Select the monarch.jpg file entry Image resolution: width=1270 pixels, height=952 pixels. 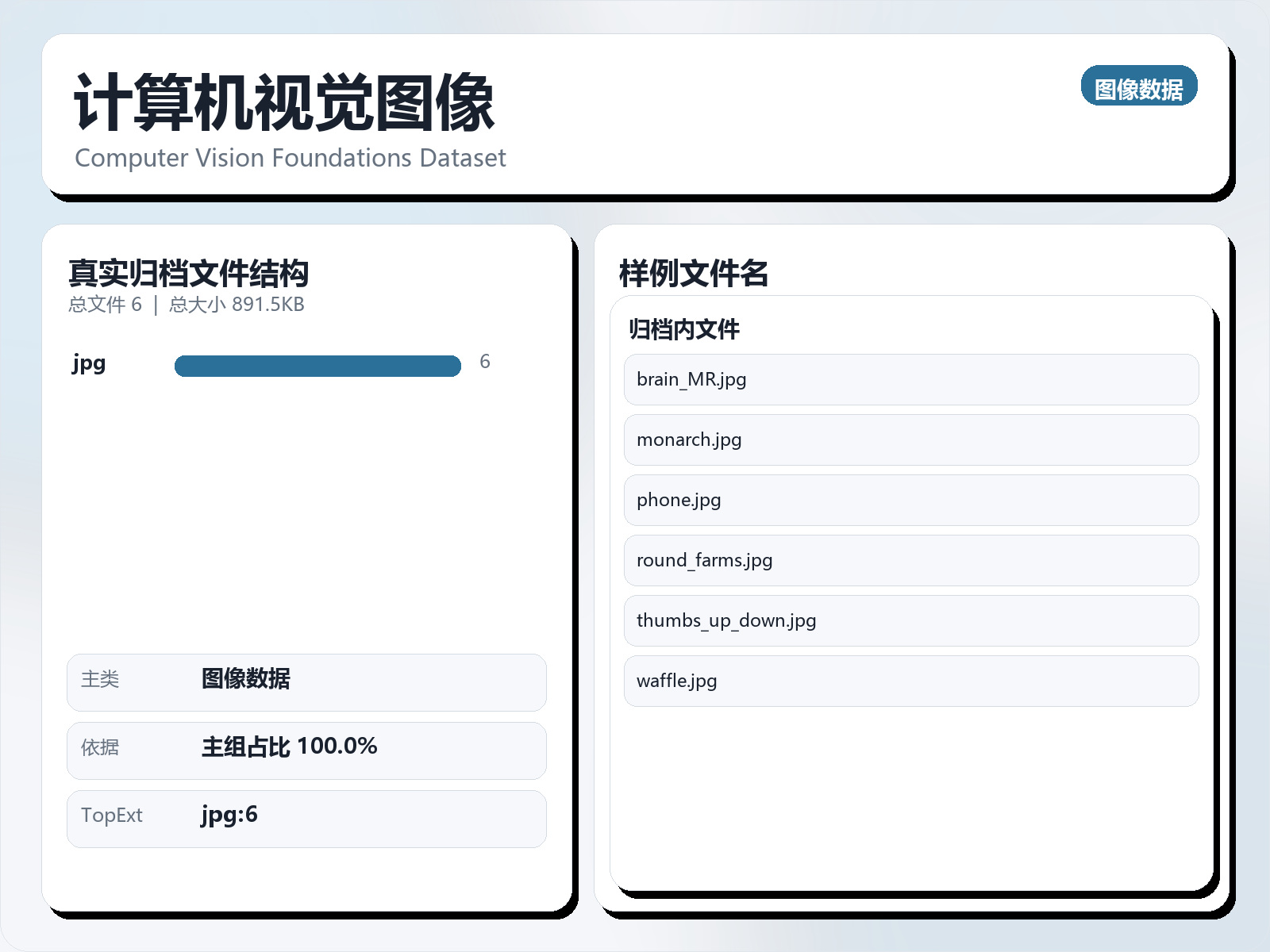910,440
